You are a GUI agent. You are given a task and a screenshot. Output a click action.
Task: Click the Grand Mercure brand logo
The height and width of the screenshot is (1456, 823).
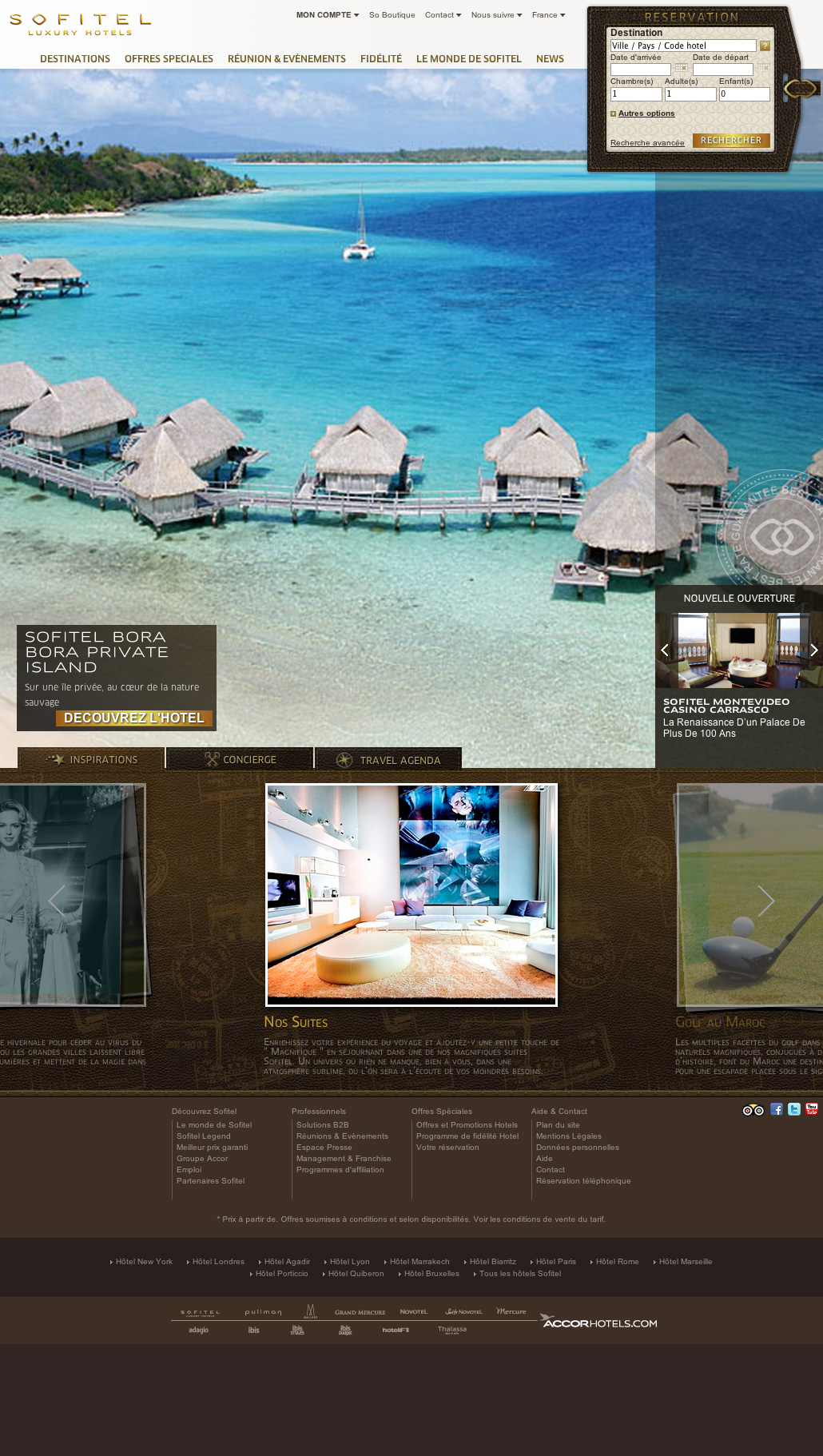(x=360, y=1312)
